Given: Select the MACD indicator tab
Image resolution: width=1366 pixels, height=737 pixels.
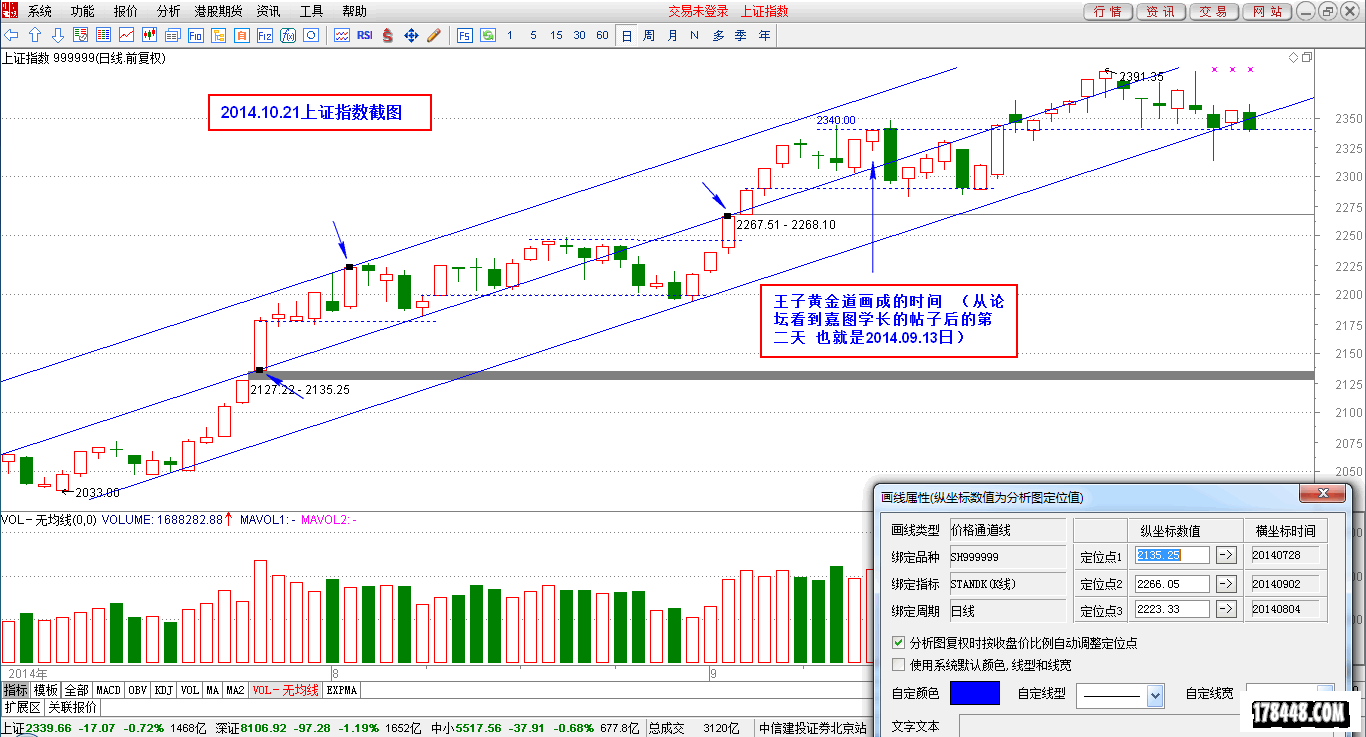Looking at the screenshot, I should click(108, 690).
